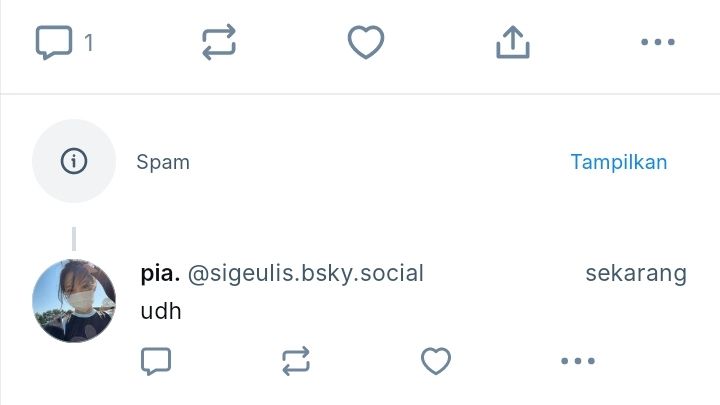This screenshot has height=405, width=720.
Task: Click the reply count number 1
Action: [x=89, y=43]
